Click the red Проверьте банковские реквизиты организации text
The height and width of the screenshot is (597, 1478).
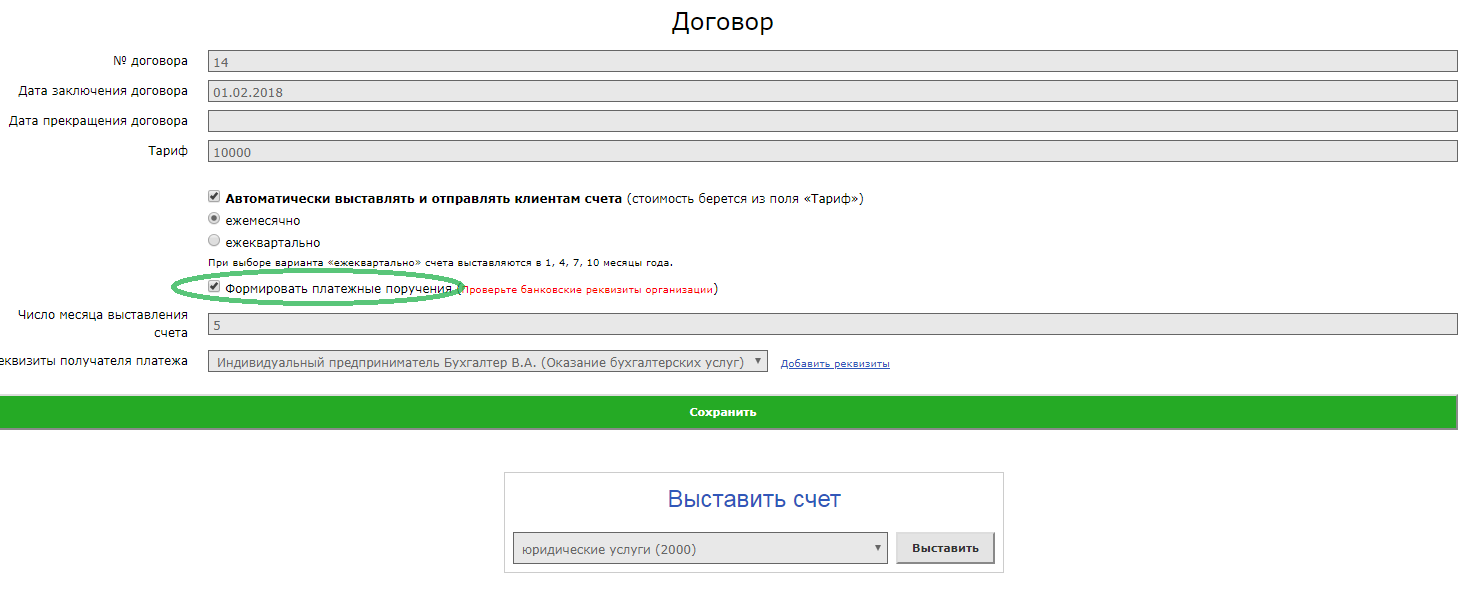pyautogui.click(x=587, y=290)
